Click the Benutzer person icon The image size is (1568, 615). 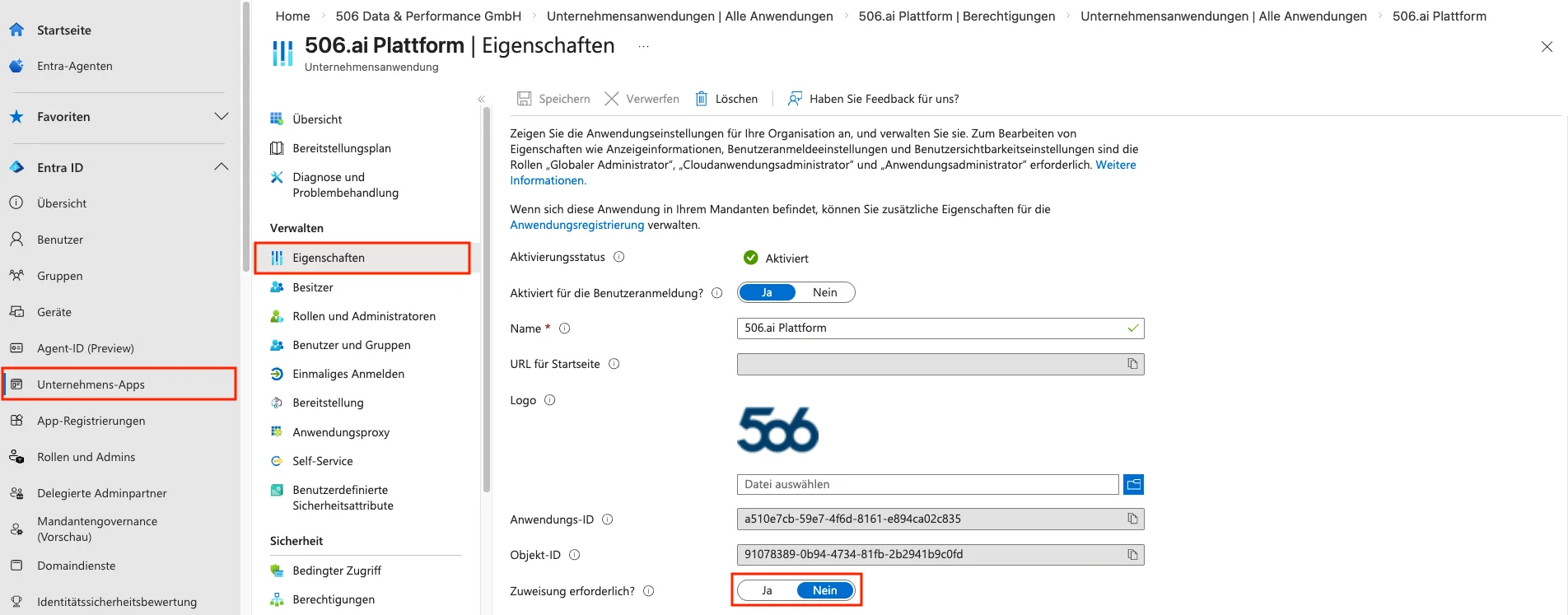pos(16,240)
